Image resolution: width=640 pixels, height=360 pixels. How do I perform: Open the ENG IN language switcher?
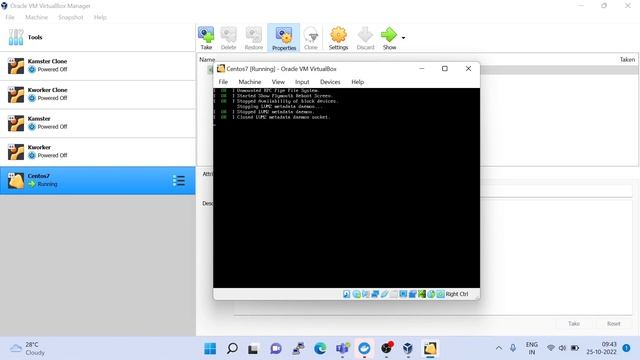point(531,348)
